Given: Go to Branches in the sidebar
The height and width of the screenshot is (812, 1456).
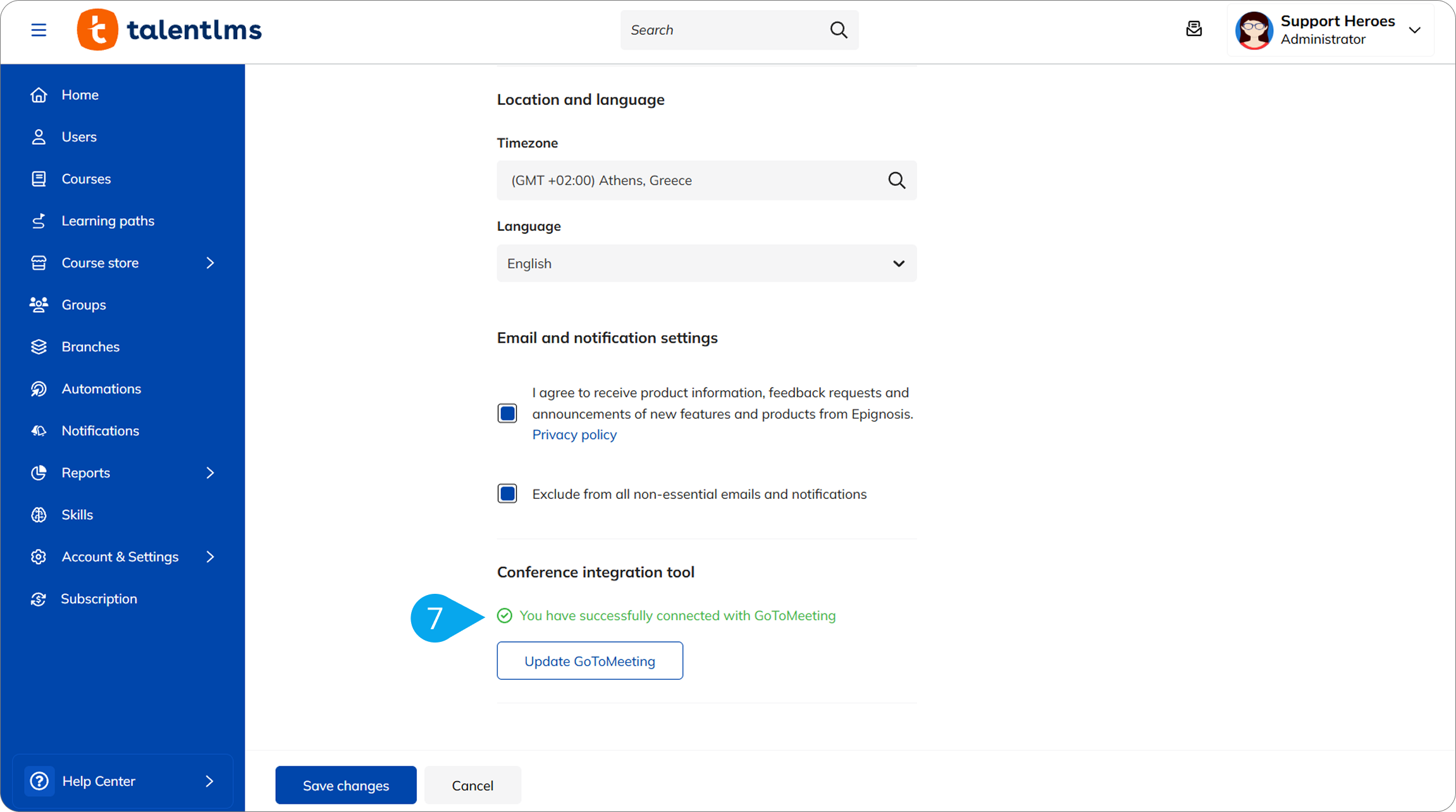Looking at the screenshot, I should click(x=90, y=347).
